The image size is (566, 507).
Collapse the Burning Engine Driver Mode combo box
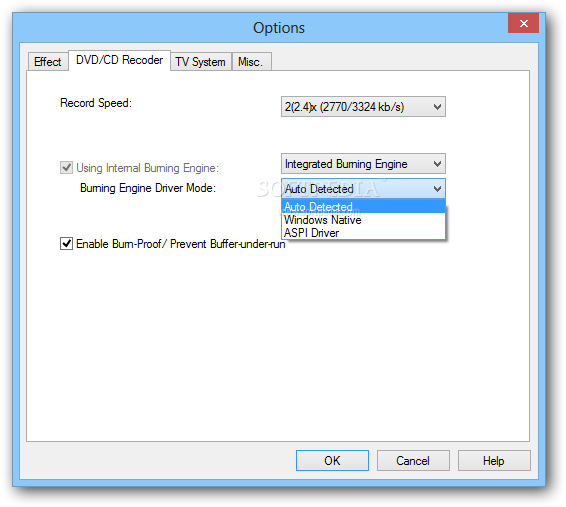pos(363,188)
